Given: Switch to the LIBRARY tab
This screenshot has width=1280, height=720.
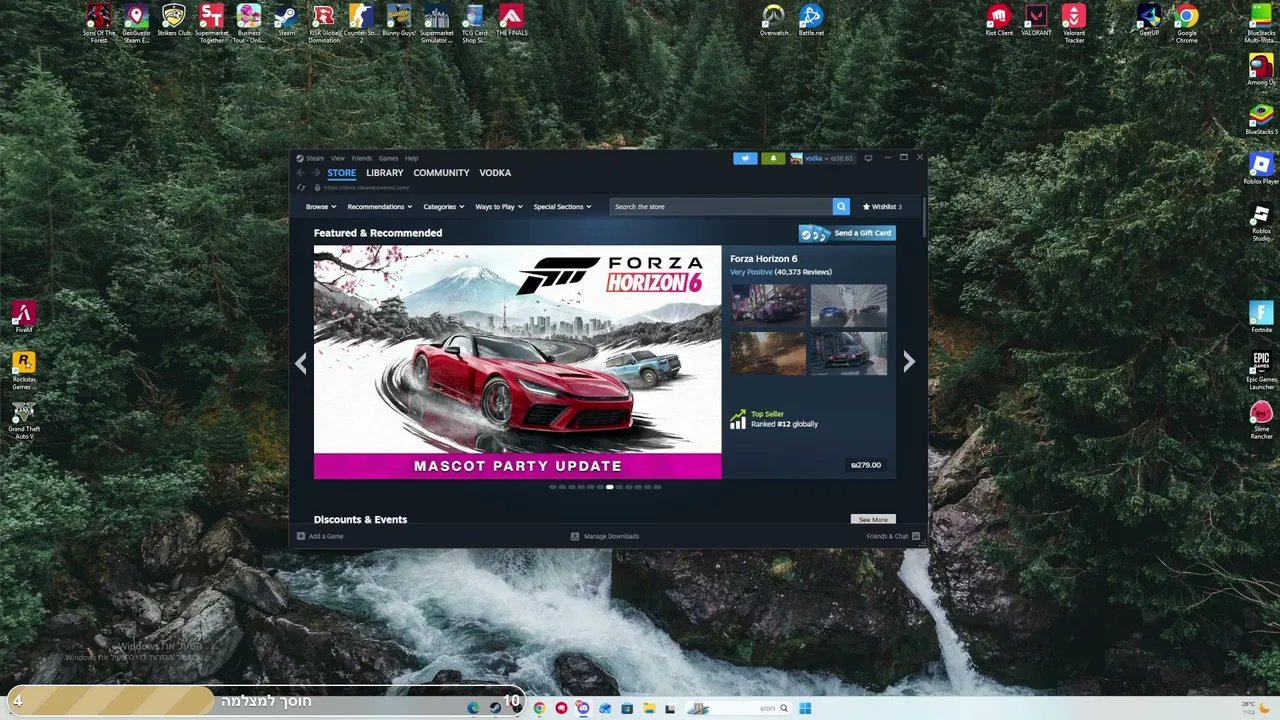Looking at the screenshot, I should pos(385,173).
